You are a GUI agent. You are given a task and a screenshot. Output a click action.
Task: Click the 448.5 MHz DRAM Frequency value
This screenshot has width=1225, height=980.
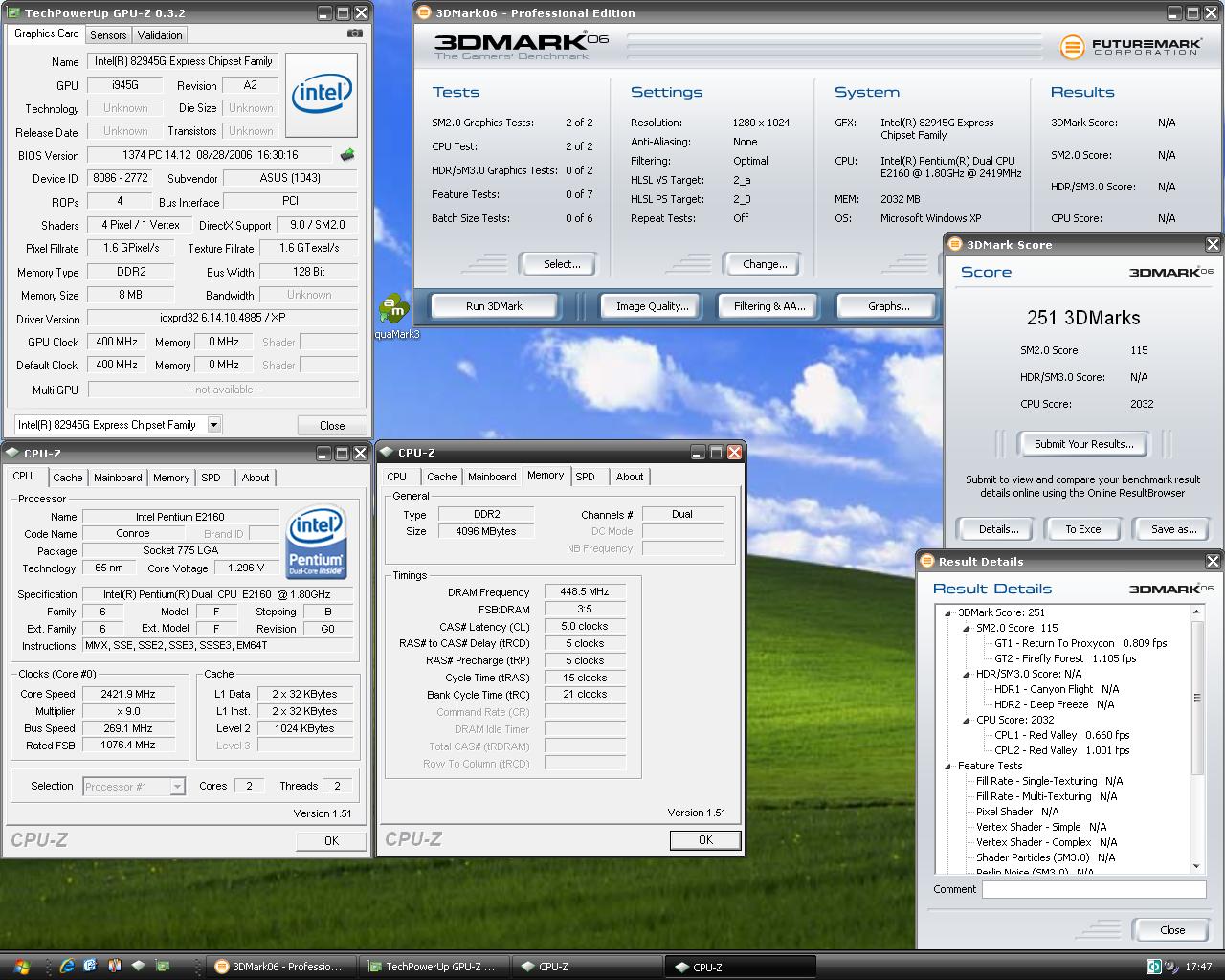pyautogui.click(x=585, y=592)
